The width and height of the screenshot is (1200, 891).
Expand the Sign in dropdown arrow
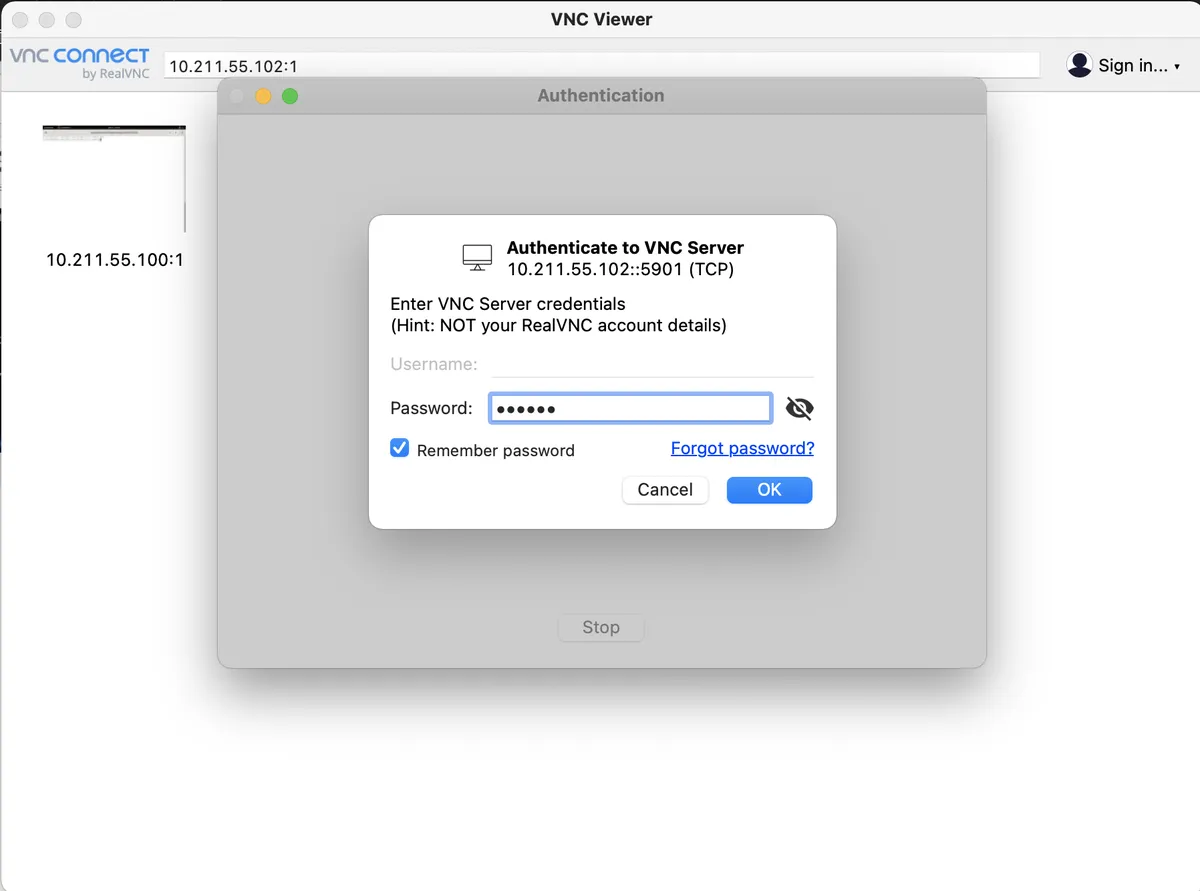pyautogui.click(x=1177, y=67)
